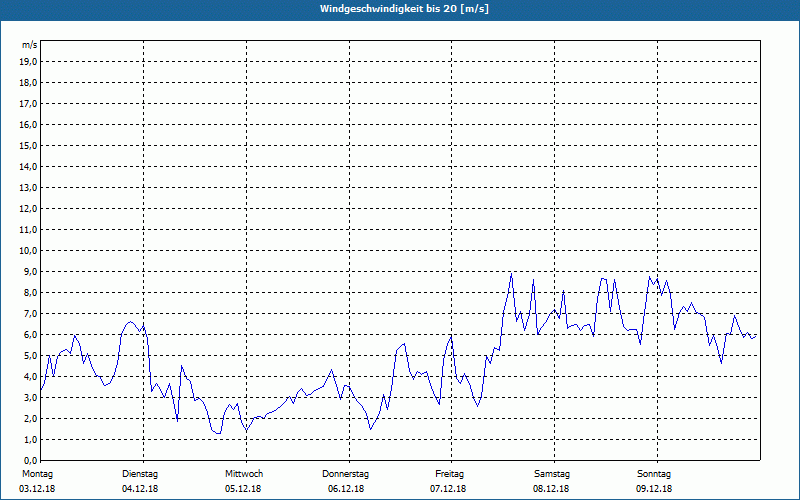Click the 3,0 y-axis value
The image size is (800, 500).
point(30,397)
